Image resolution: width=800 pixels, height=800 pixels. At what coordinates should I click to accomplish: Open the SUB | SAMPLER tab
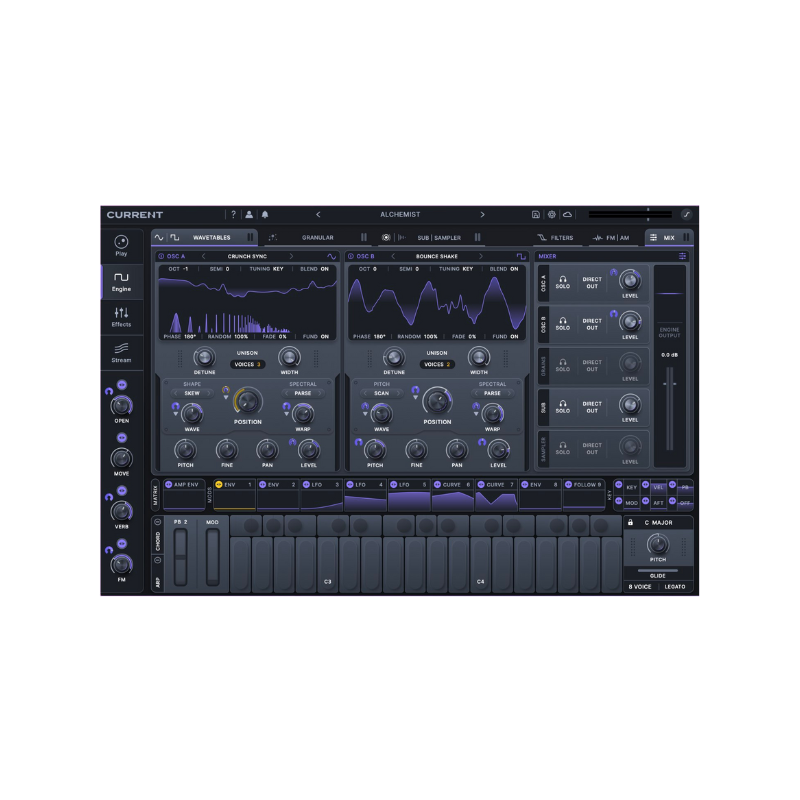click(431, 238)
